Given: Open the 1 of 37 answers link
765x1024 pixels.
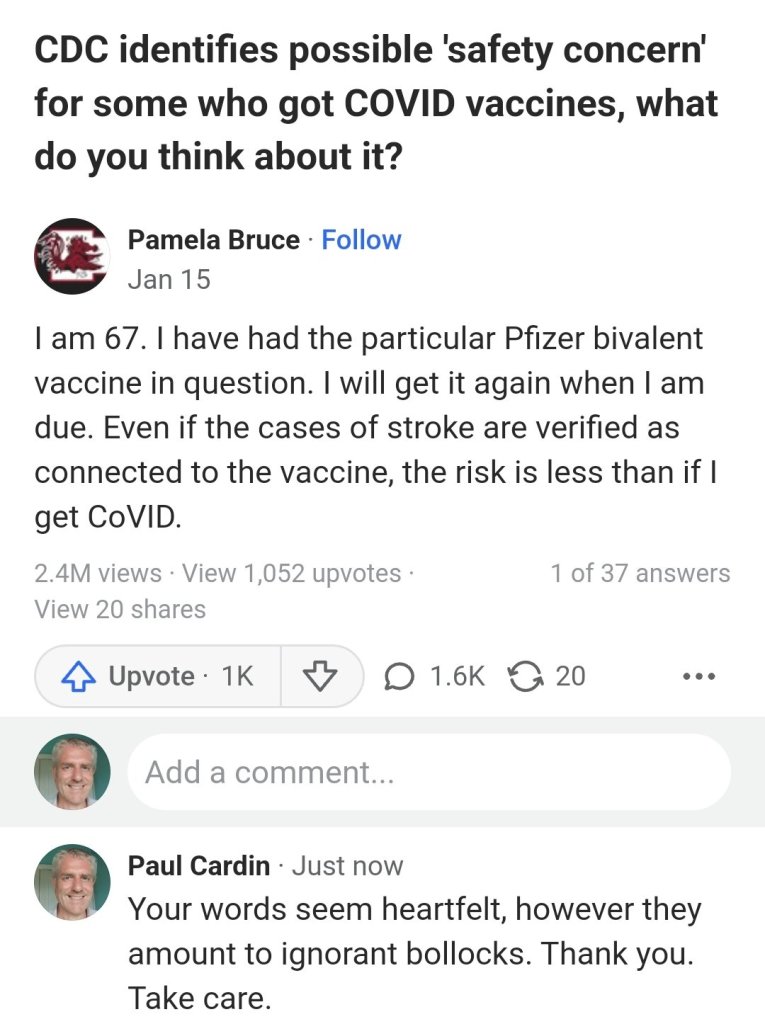Looking at the screenshot, I should pos(640,574).
